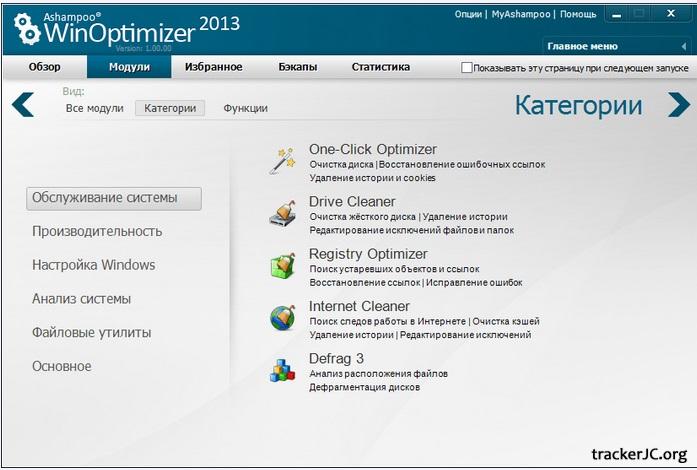Go to next view with right arrow
697x470 pixels.
[x=679, y=104]
